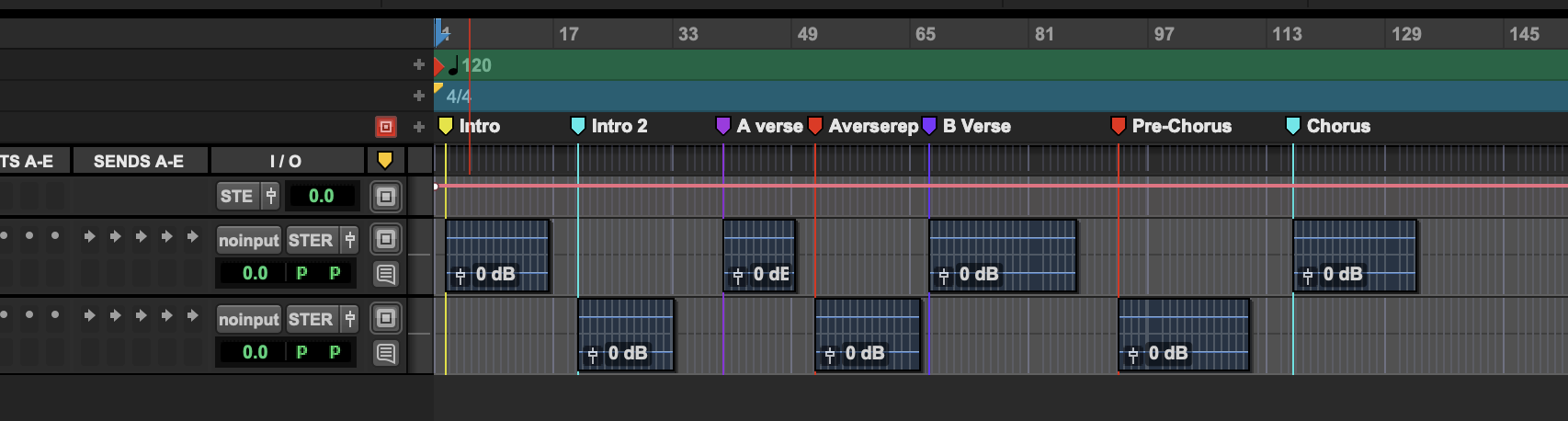Click the 0.0 volume field on top STE track
Viewport: 1568px width, 421px height.
321,196
